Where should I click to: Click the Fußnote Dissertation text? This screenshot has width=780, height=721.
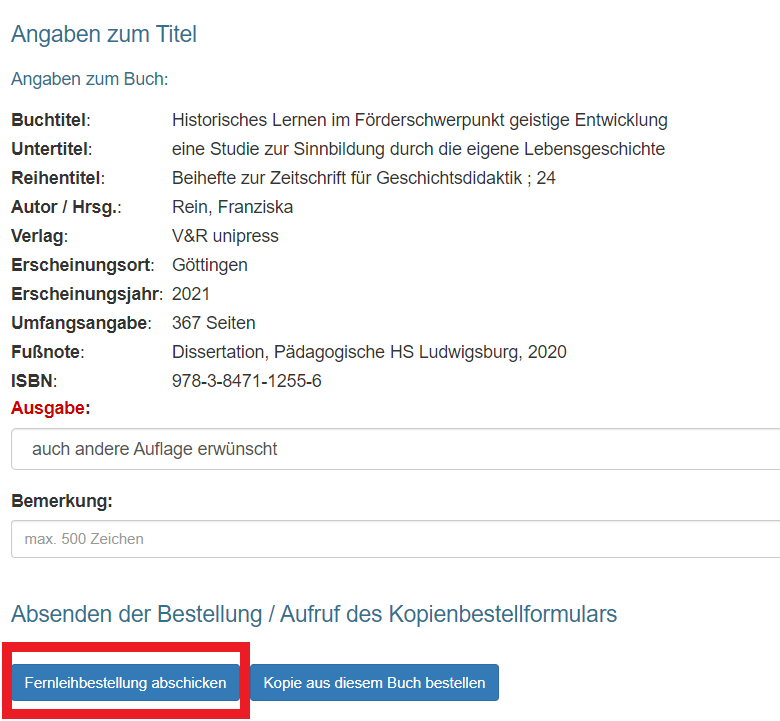point(369,352)
